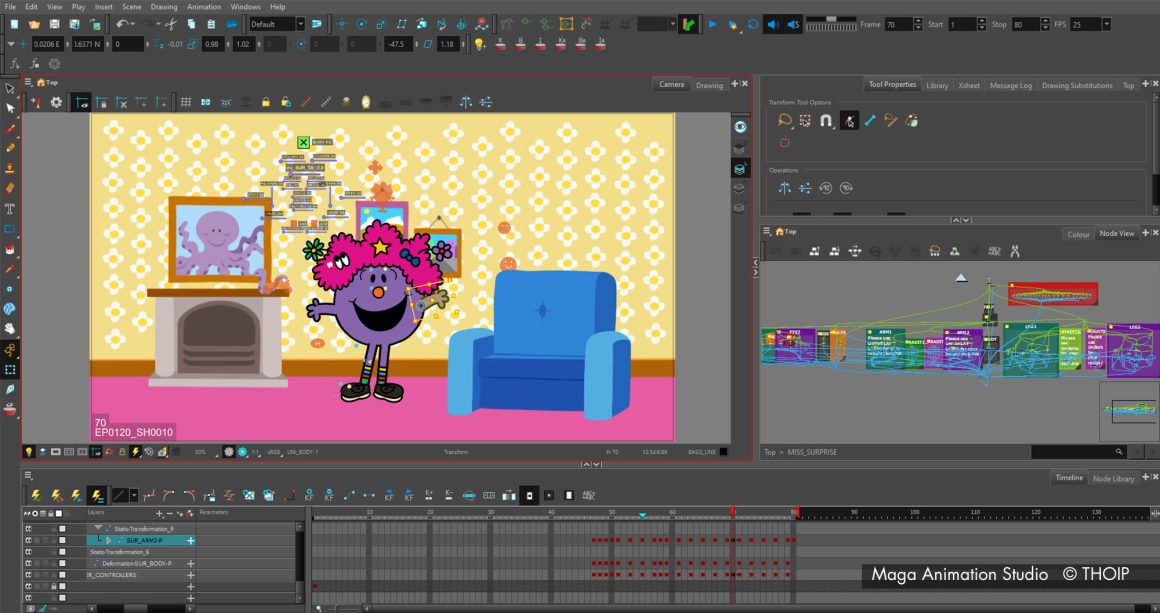Click the Play button in playback toolbar
1160x613 pixels.
click(x=713, y=24)
